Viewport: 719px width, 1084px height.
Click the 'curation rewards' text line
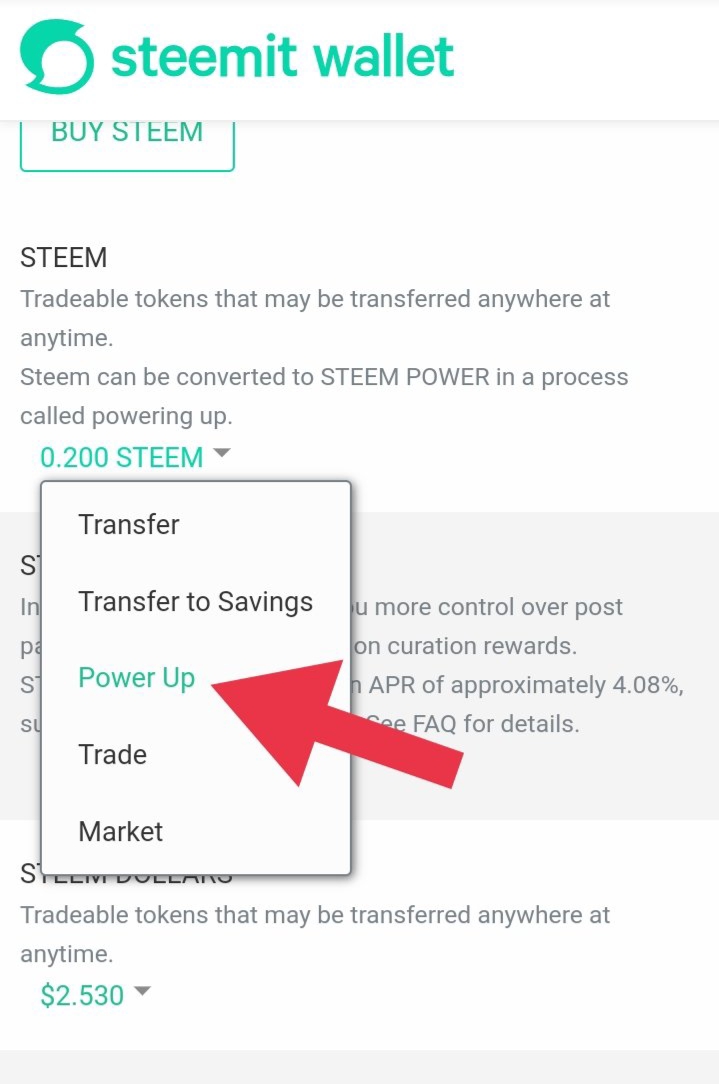click(466, 646)
